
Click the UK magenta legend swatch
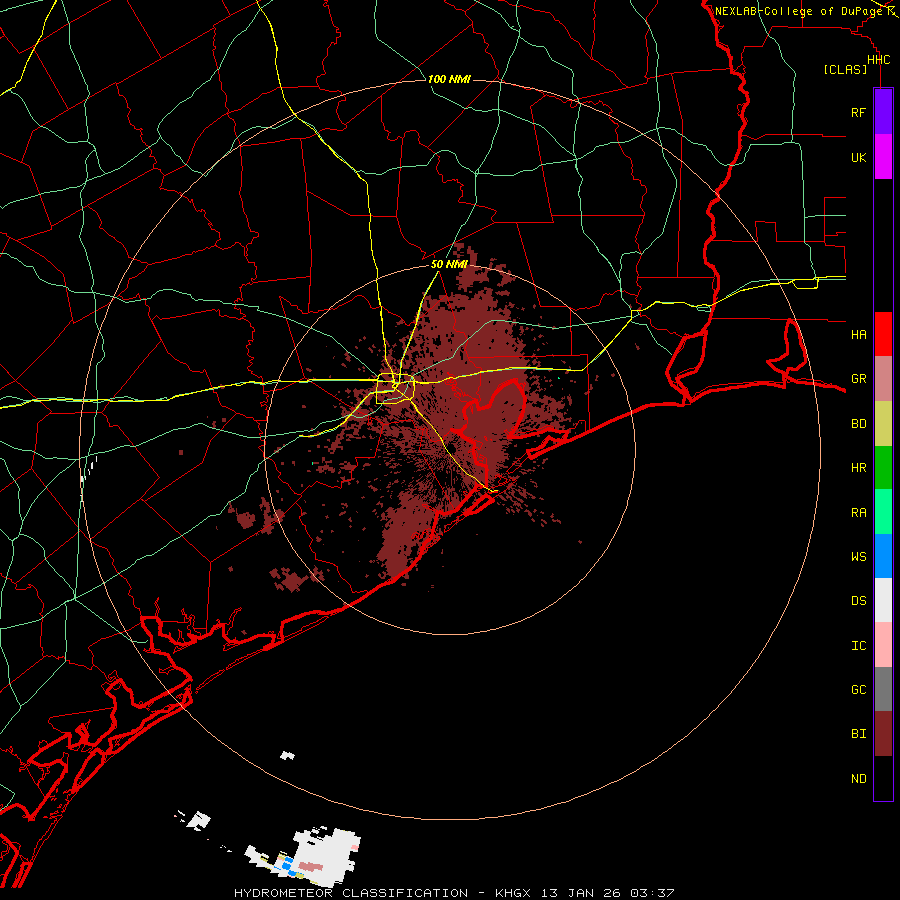click(x=883, y=157)
